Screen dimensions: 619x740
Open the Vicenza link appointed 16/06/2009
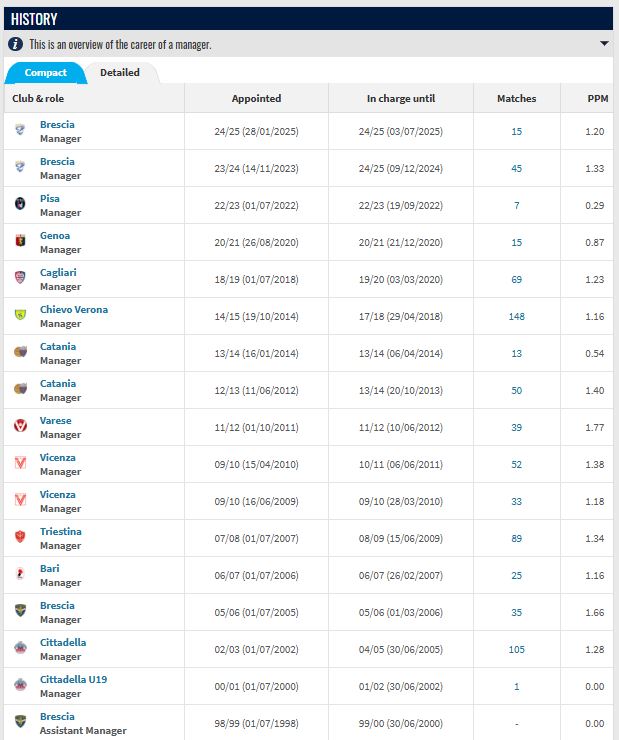click(58, 495)
